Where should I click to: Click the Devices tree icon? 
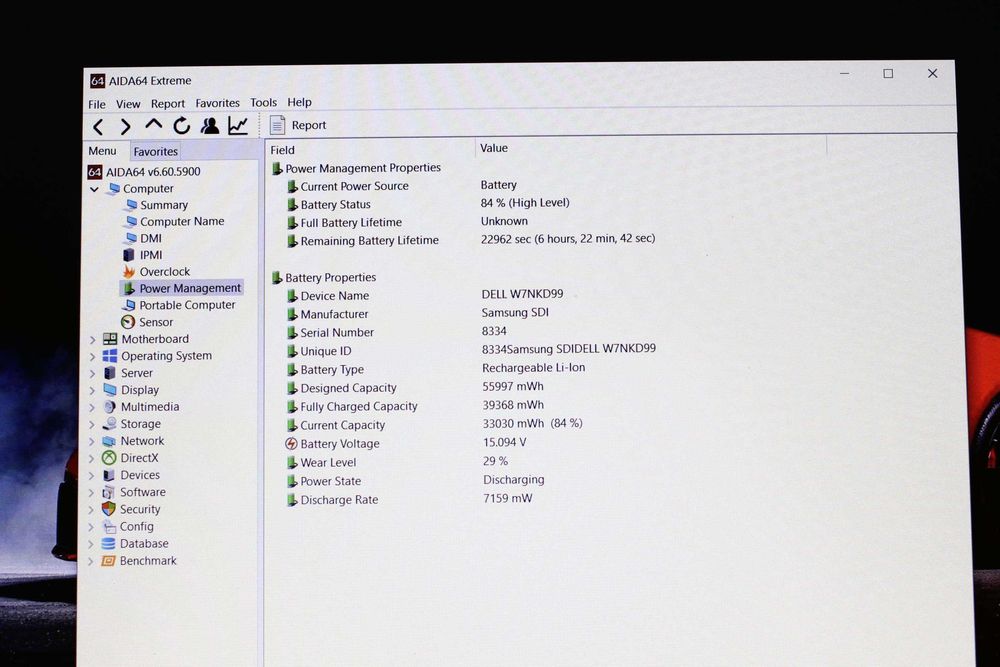(x=110, y=475)
